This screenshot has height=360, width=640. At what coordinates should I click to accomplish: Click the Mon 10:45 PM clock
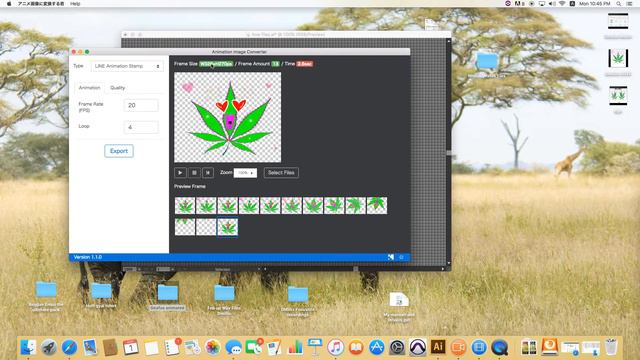point(595,3)
